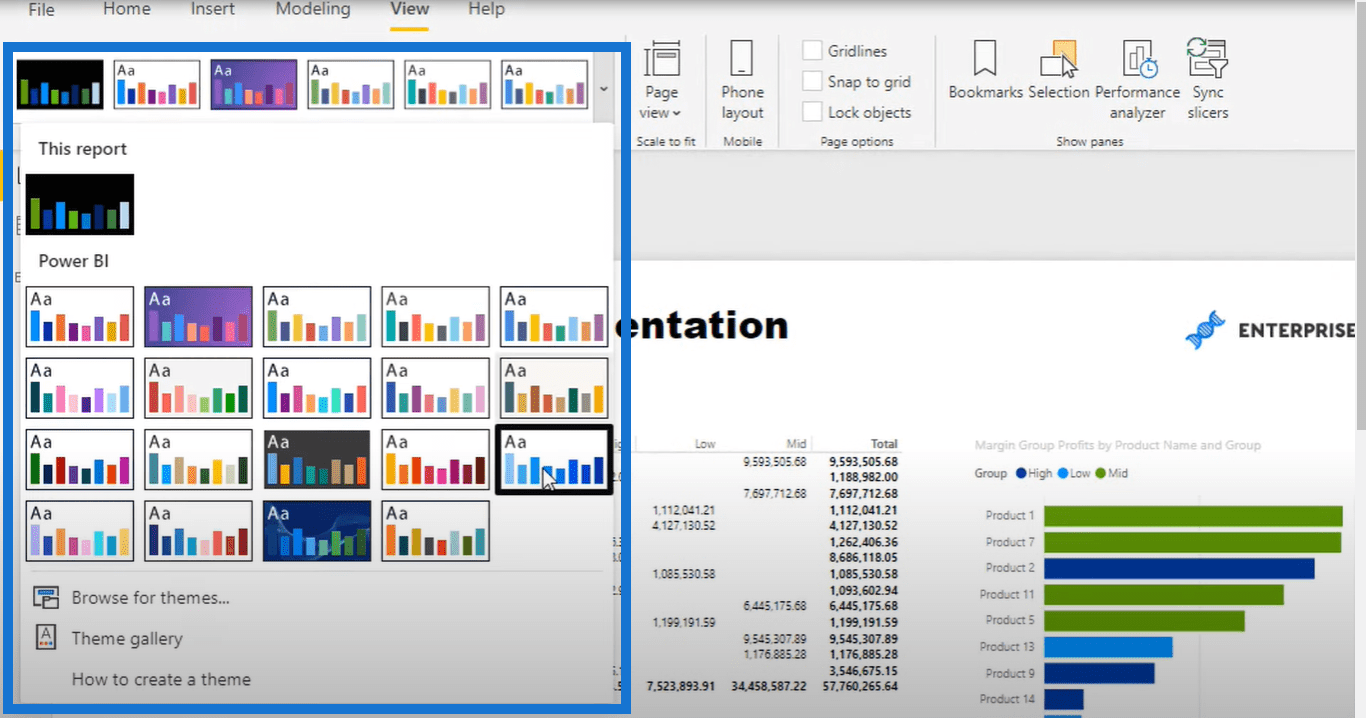Click the Product 11 axis label
The height and width of the screenshot is (718, 1366).
(1007, 594)
